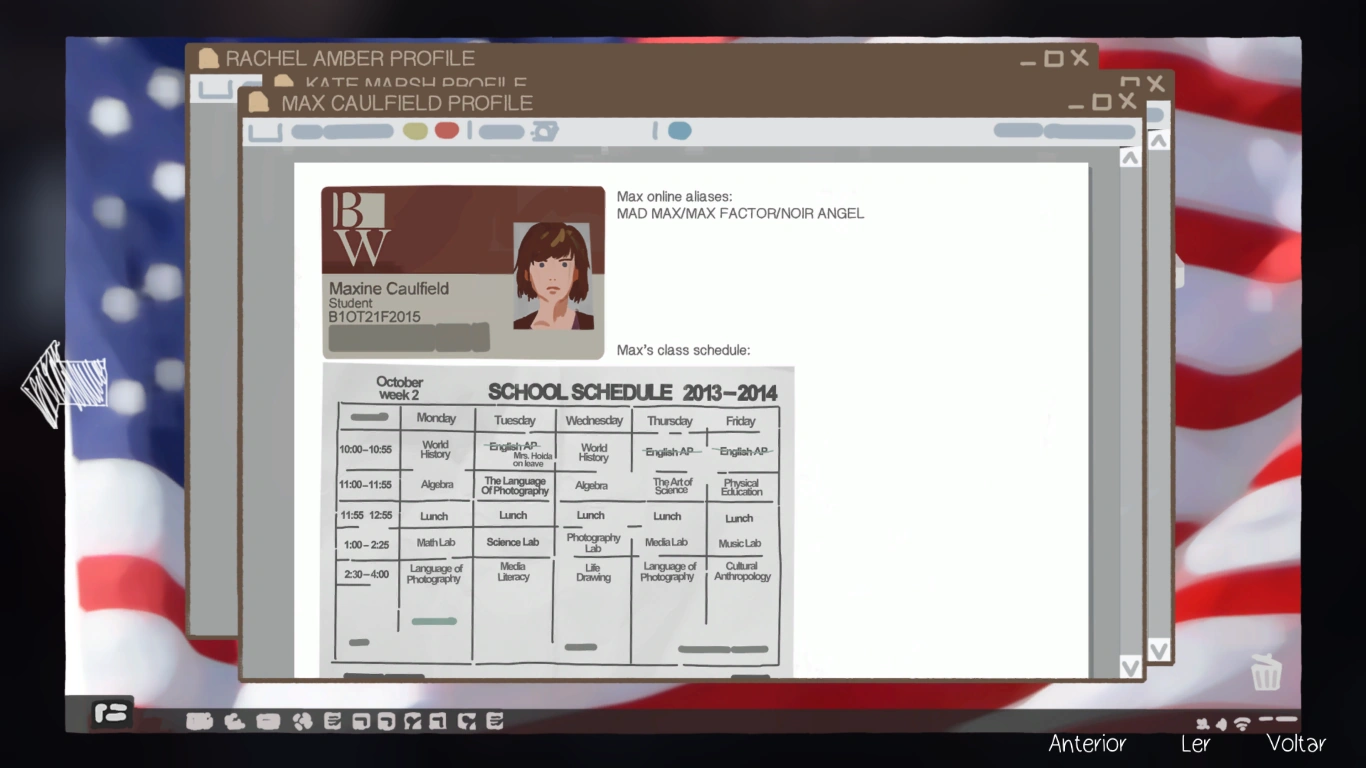Image resolution: width=1366 pixels, height=768 pixels.
Task: Click Tuesday's 'The Language Of Photography' cell
Action: (515, 486)
